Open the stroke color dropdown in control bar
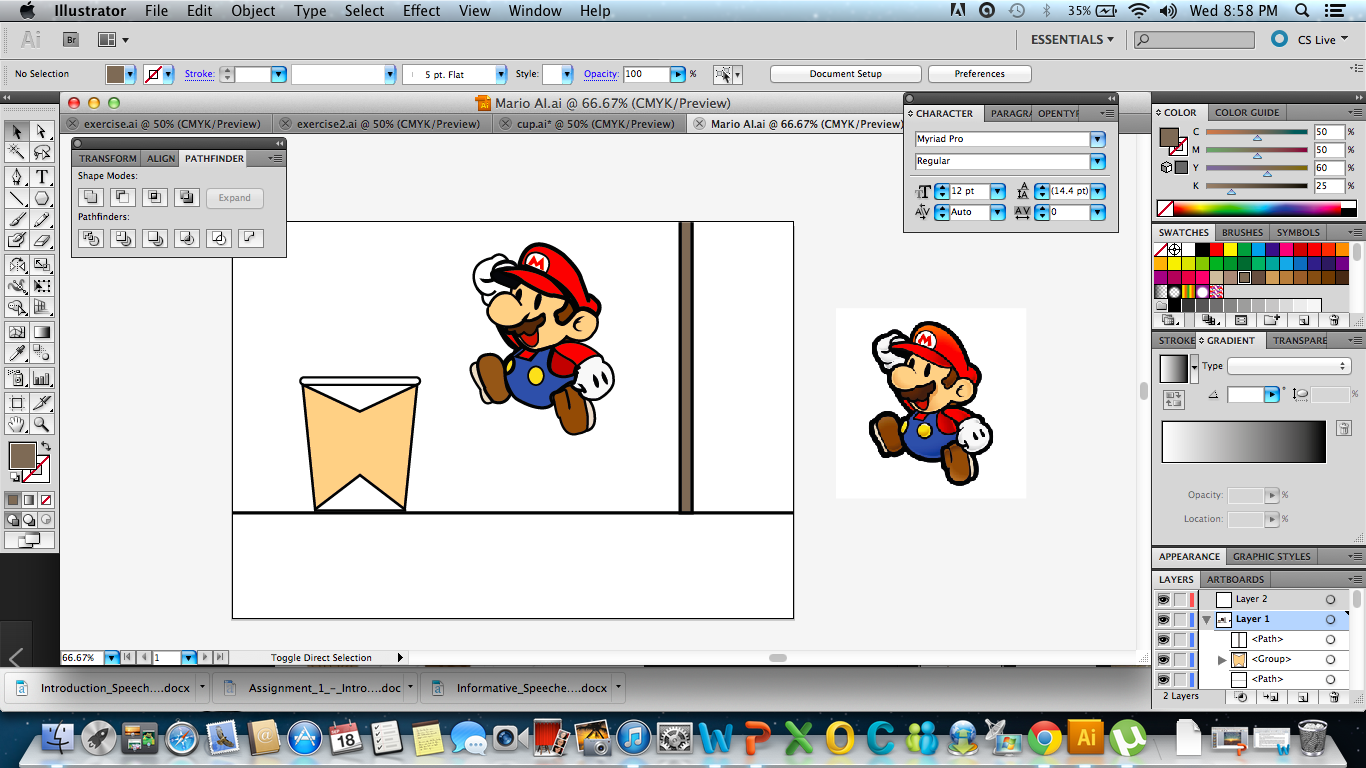This screenshot has height=768, width=1366. (x=168, y=74)
